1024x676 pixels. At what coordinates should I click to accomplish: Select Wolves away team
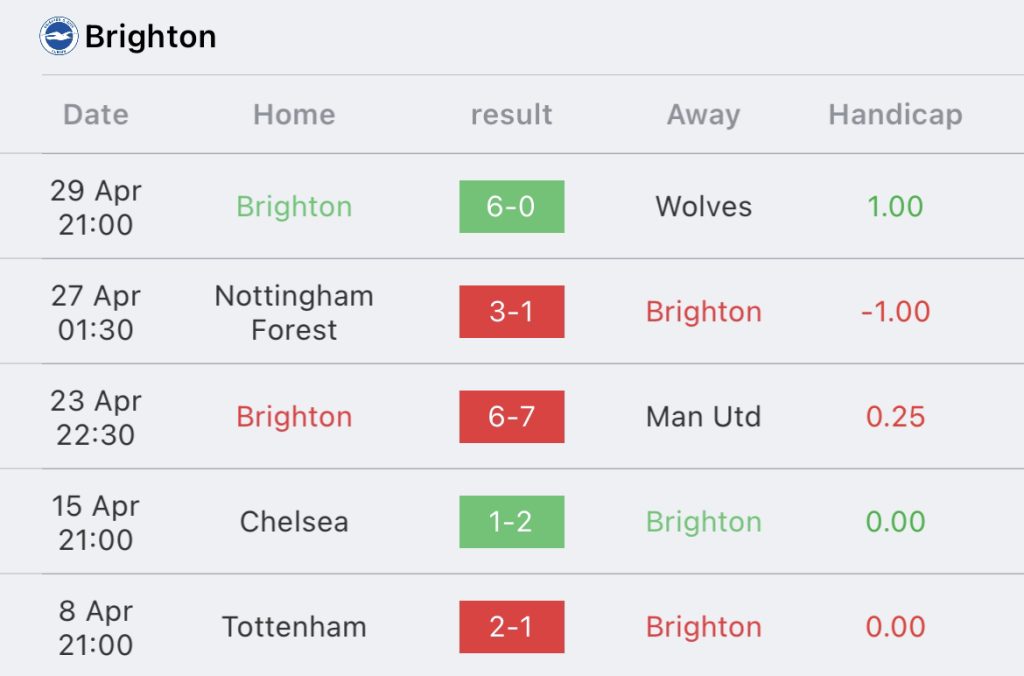[x=703, y=206]
